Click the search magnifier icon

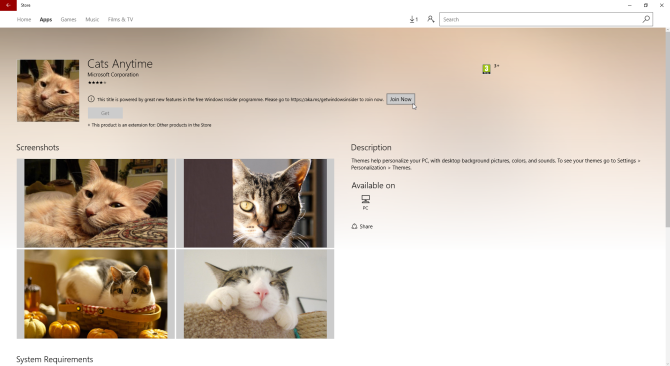click(x=646, y=19)
